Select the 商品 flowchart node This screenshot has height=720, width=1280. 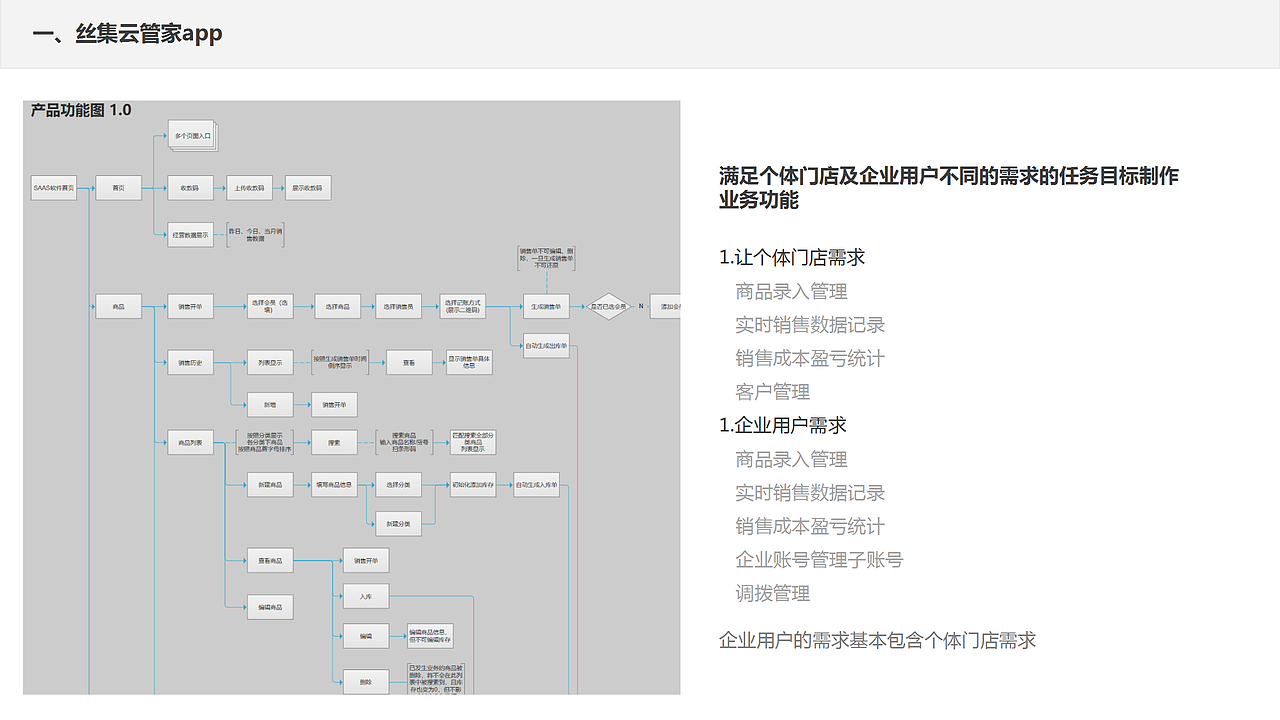119,307
